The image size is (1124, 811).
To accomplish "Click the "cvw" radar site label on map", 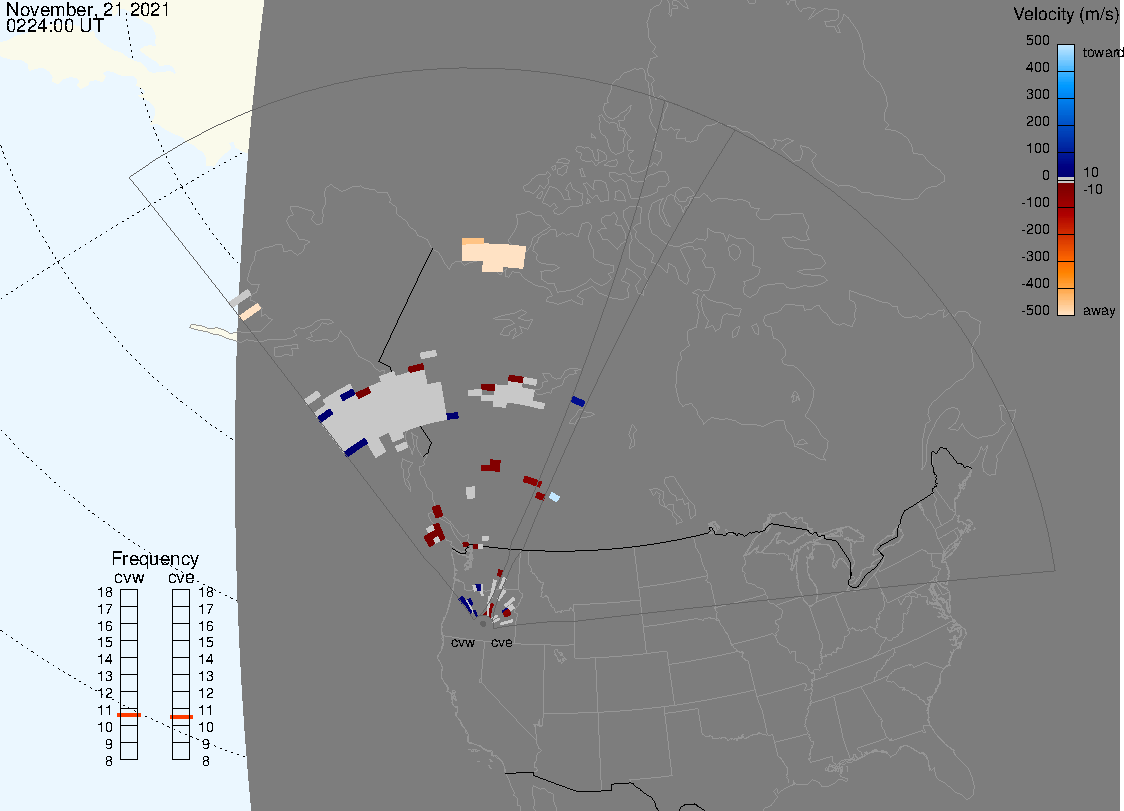I will coord(462,642).
